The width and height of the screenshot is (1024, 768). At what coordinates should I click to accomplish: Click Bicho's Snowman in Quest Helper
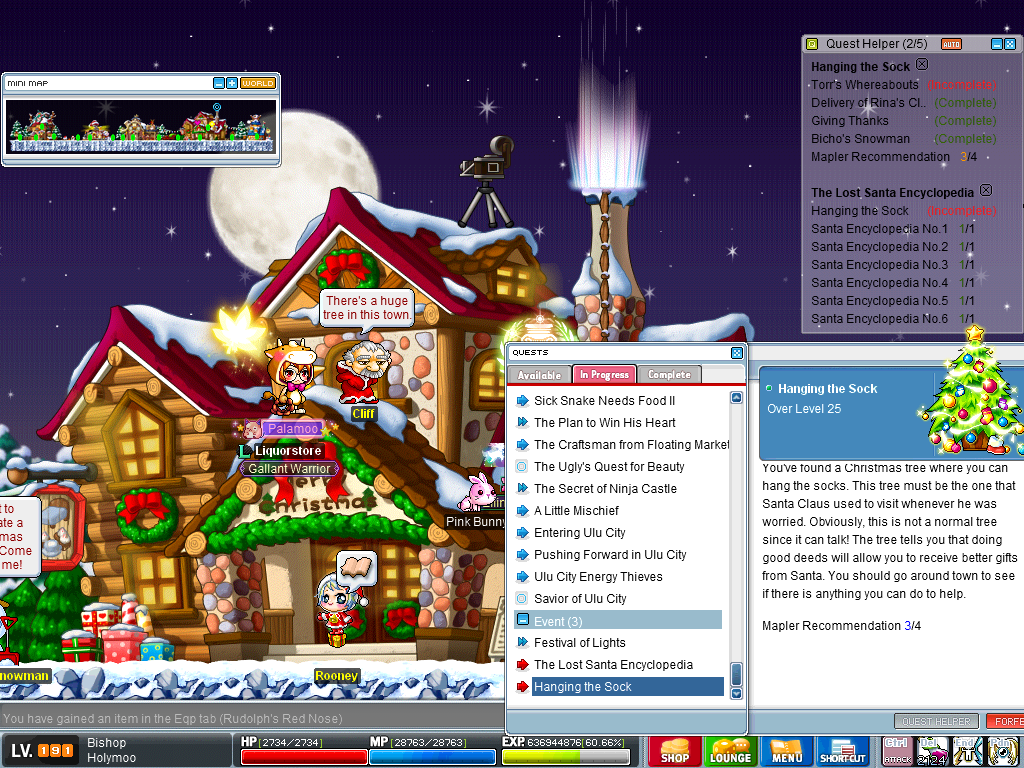point(860,138)
